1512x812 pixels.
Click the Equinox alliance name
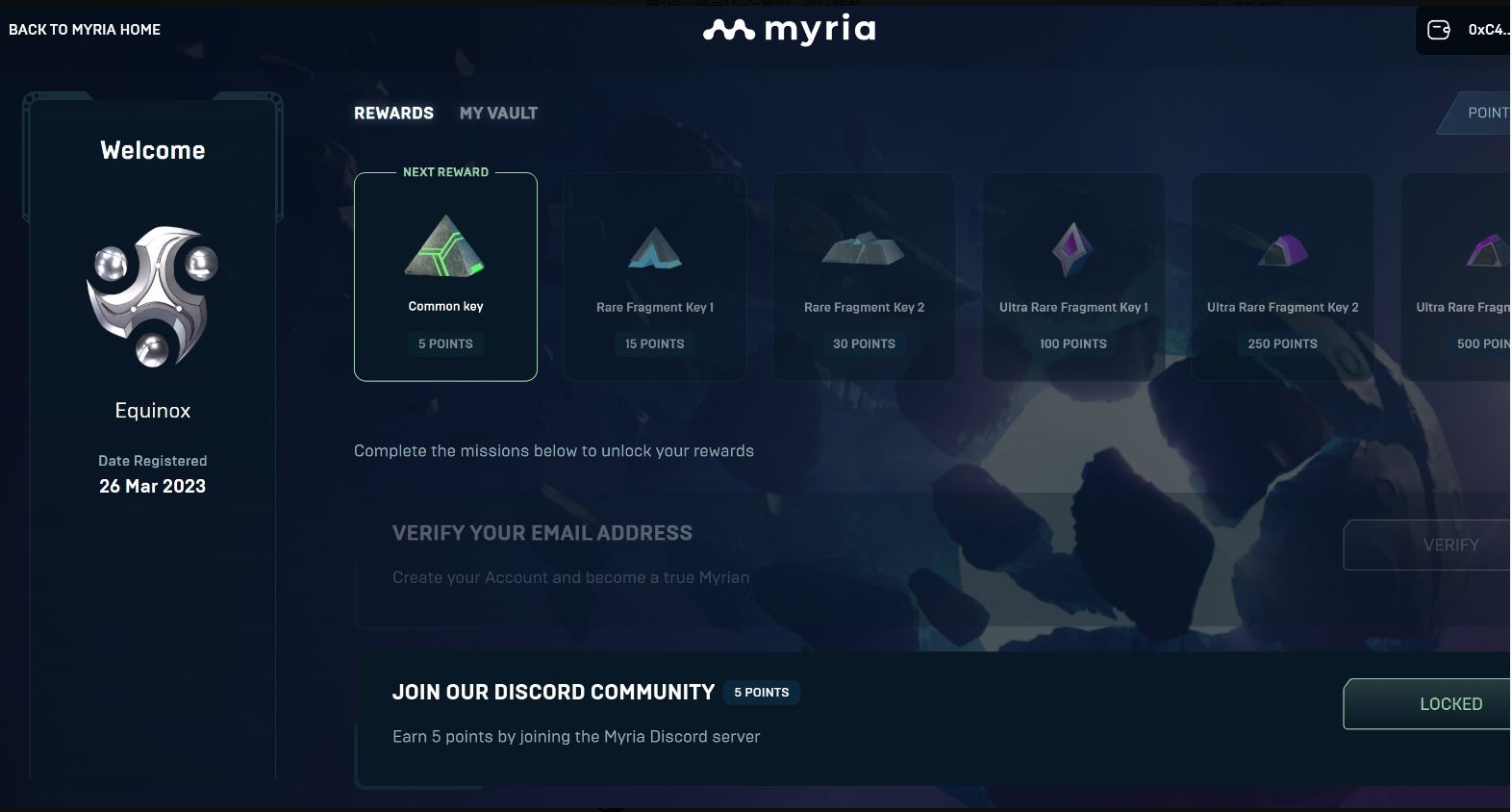(x=153, y=411)
